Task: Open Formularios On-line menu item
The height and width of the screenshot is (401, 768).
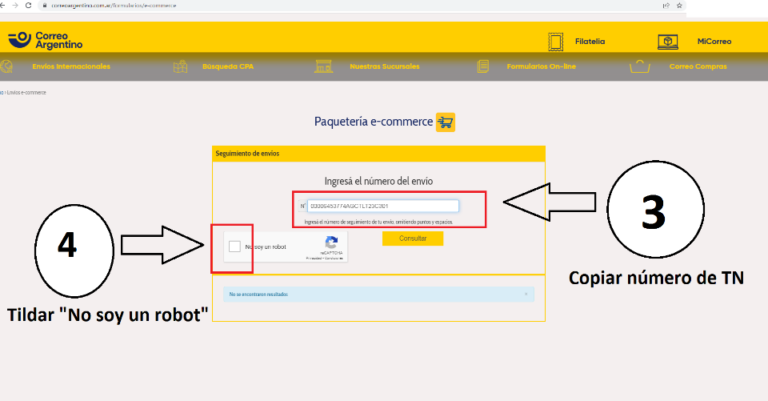Action: [541, 67]
